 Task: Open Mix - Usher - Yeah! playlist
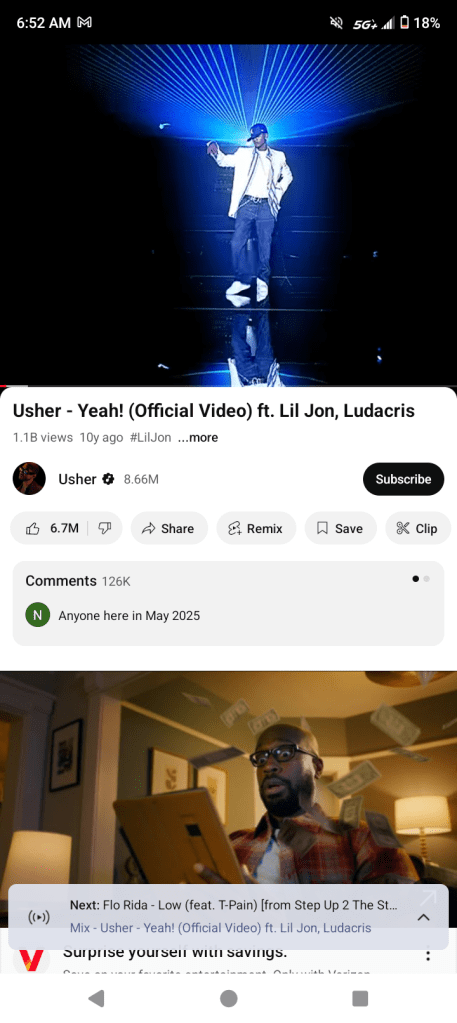[x=221, y=928]
